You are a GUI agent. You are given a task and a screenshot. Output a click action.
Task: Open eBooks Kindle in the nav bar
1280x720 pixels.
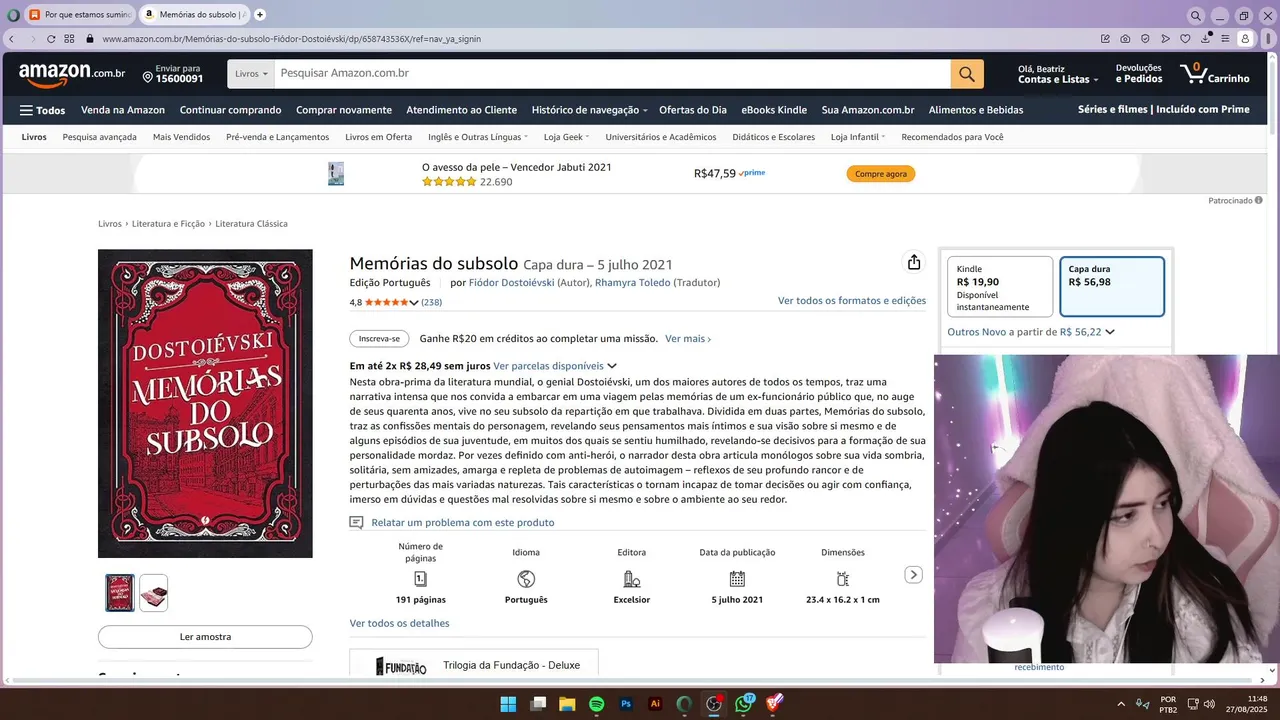click(774, 110)
